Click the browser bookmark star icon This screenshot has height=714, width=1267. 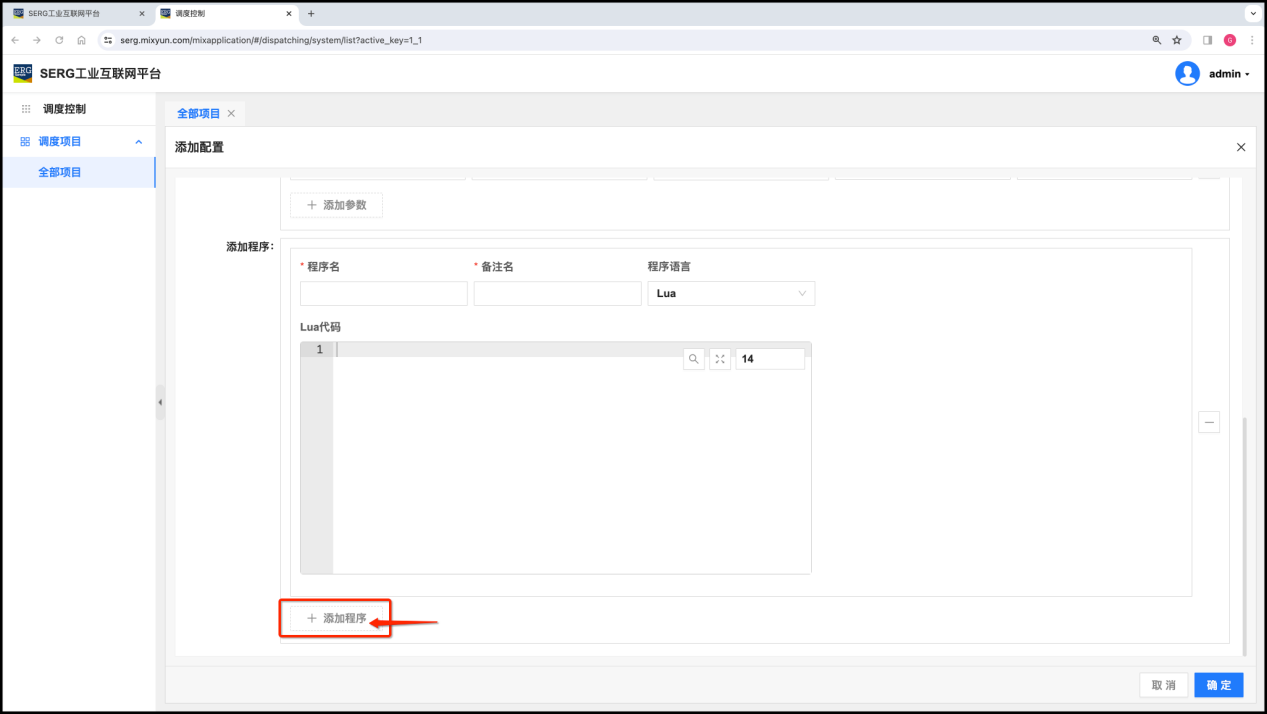tap(1177, 40)
